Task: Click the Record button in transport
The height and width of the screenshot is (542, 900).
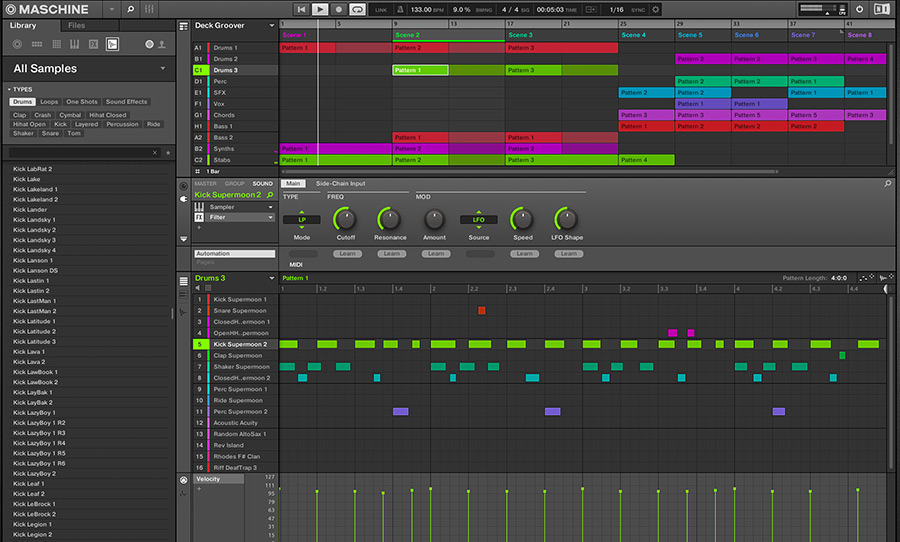Action: coord(338,9)
